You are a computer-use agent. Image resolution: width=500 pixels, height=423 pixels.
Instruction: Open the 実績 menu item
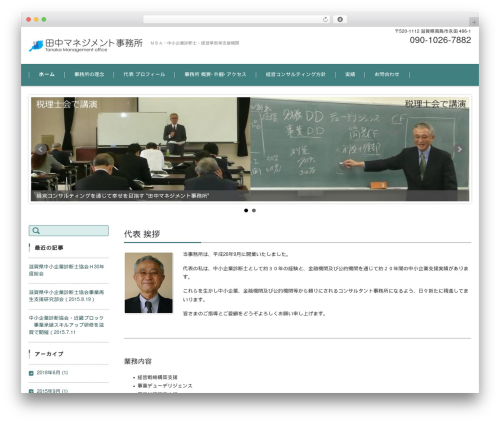pyautogui.click(x=350, y=74)
